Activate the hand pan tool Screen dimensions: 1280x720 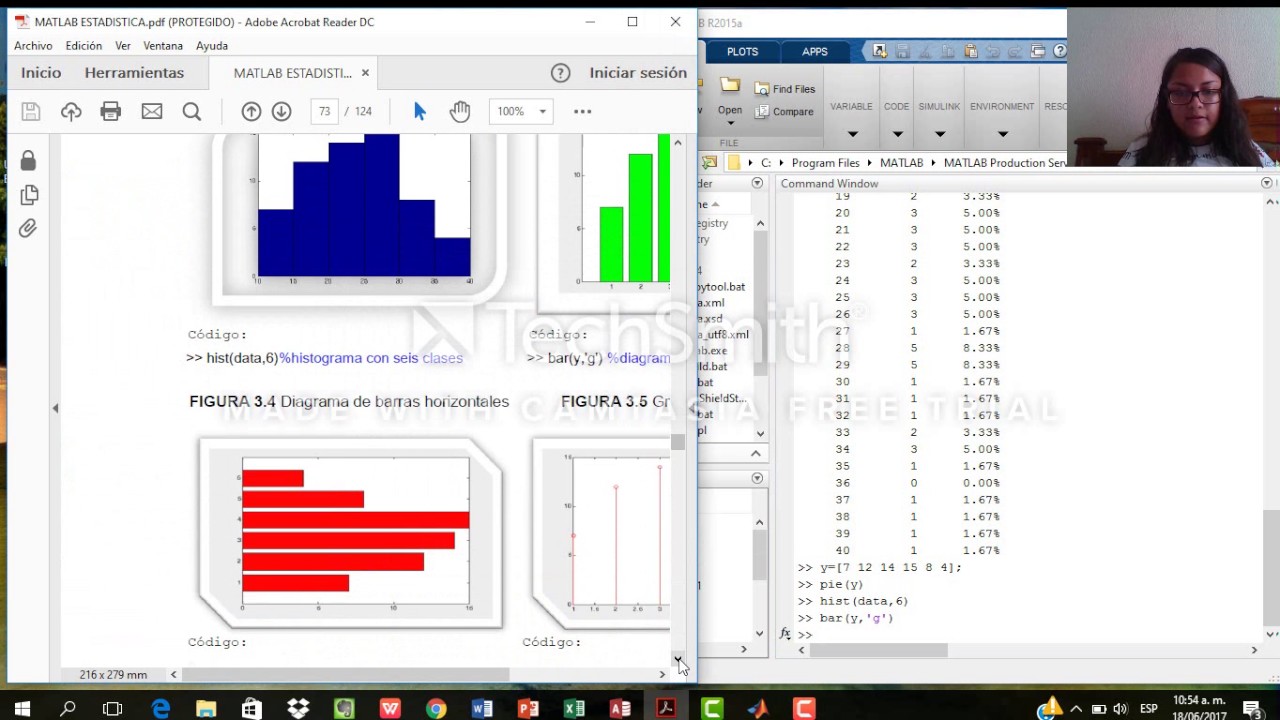tap(460, 112)
